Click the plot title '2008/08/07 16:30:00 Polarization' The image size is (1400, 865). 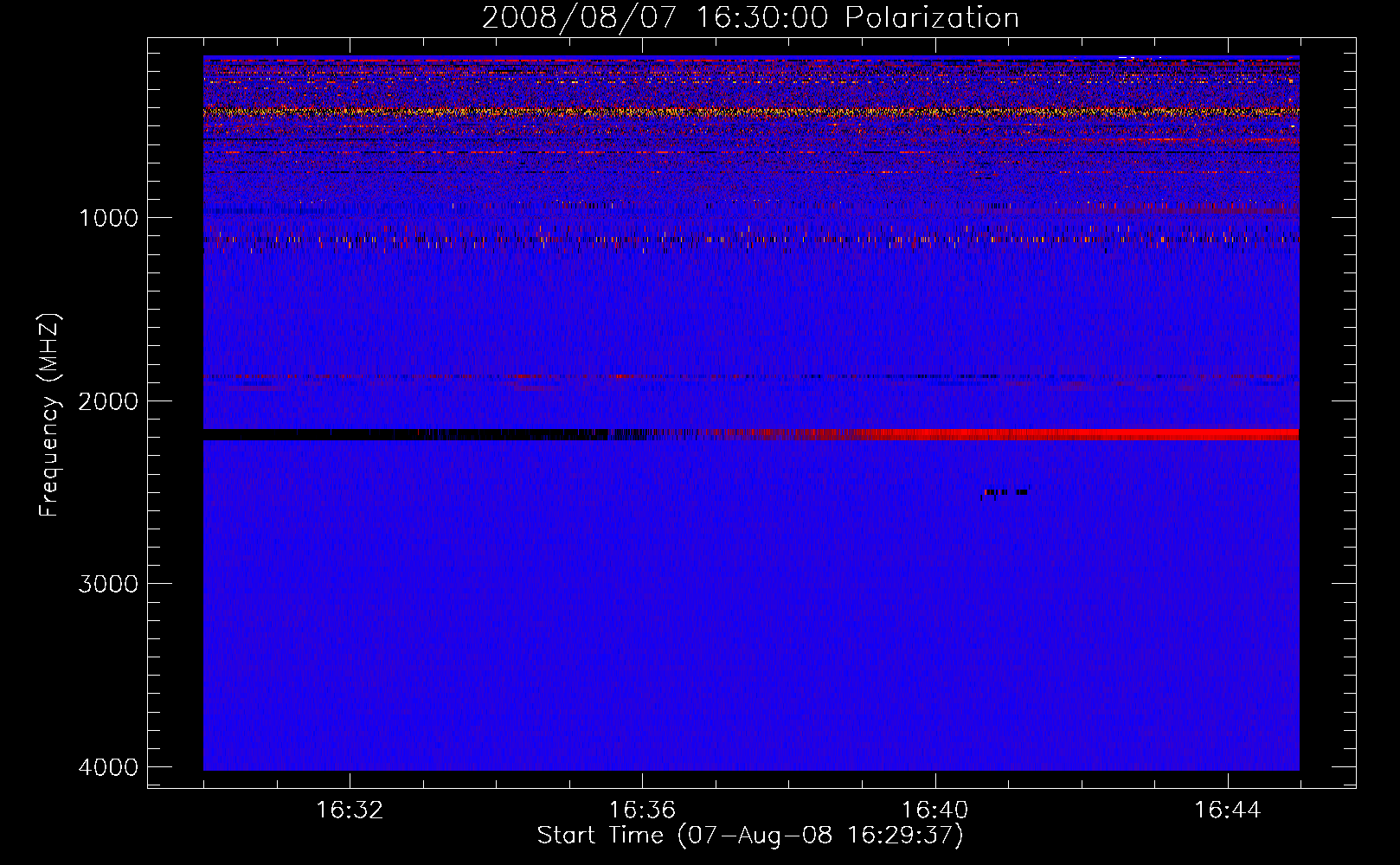click(750, 18)
